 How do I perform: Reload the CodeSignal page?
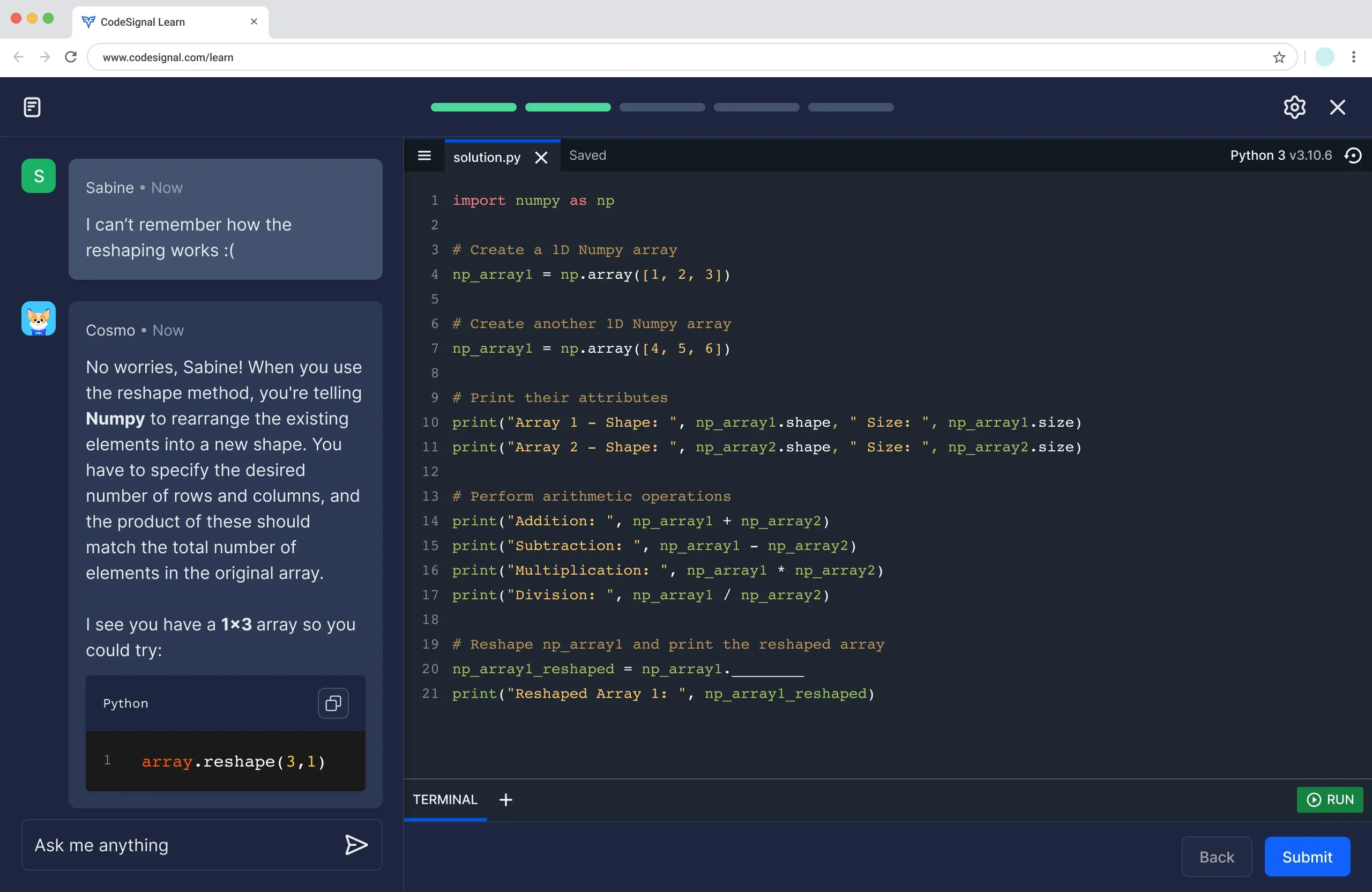[x=70, y=56]
